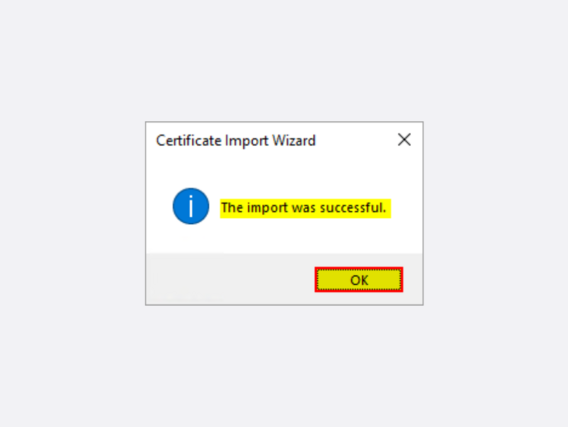This screenshot has width=568, height=427.
Task: Click the Certificate Import Wizard title text
Action: pos(236,141)
